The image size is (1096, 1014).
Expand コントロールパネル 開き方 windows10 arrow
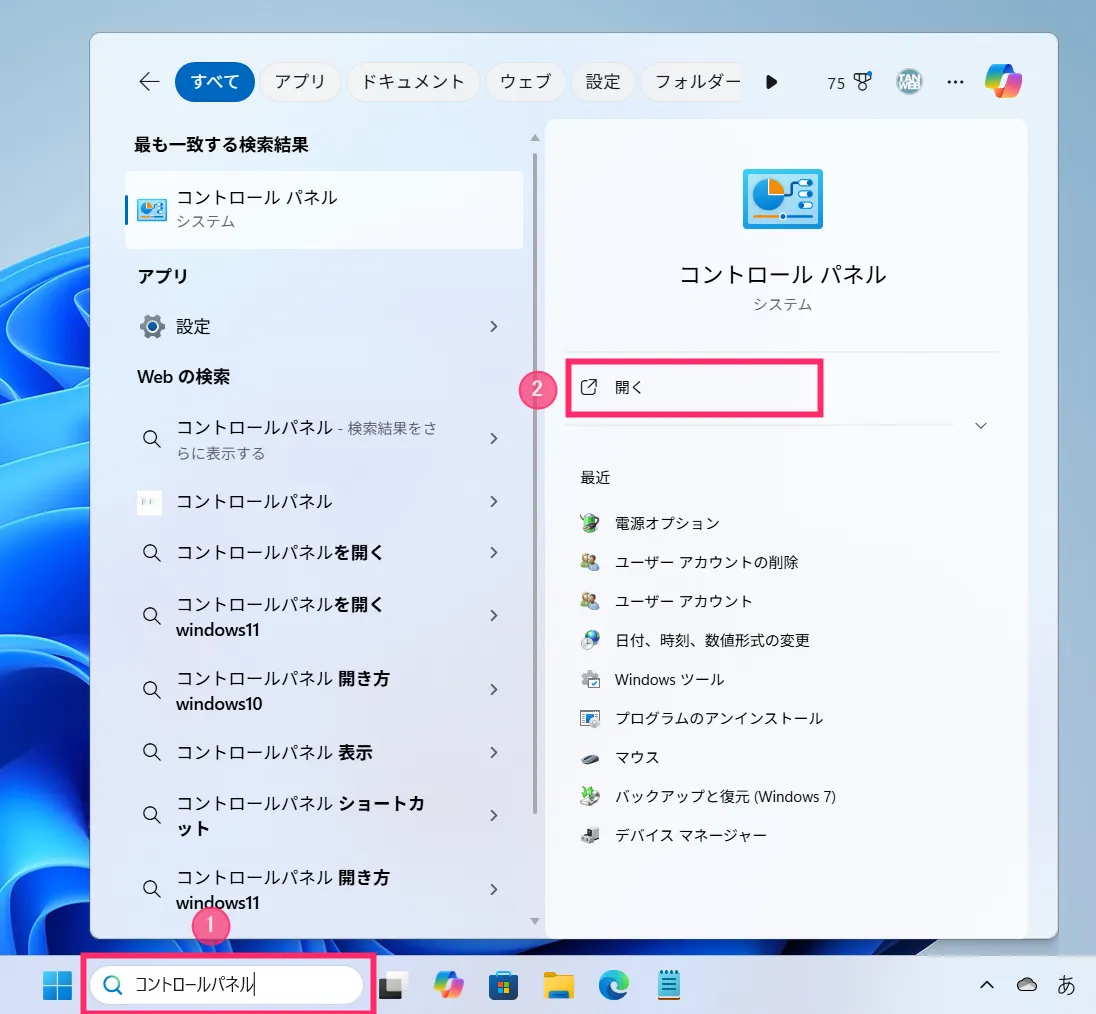tap(493, 690)
